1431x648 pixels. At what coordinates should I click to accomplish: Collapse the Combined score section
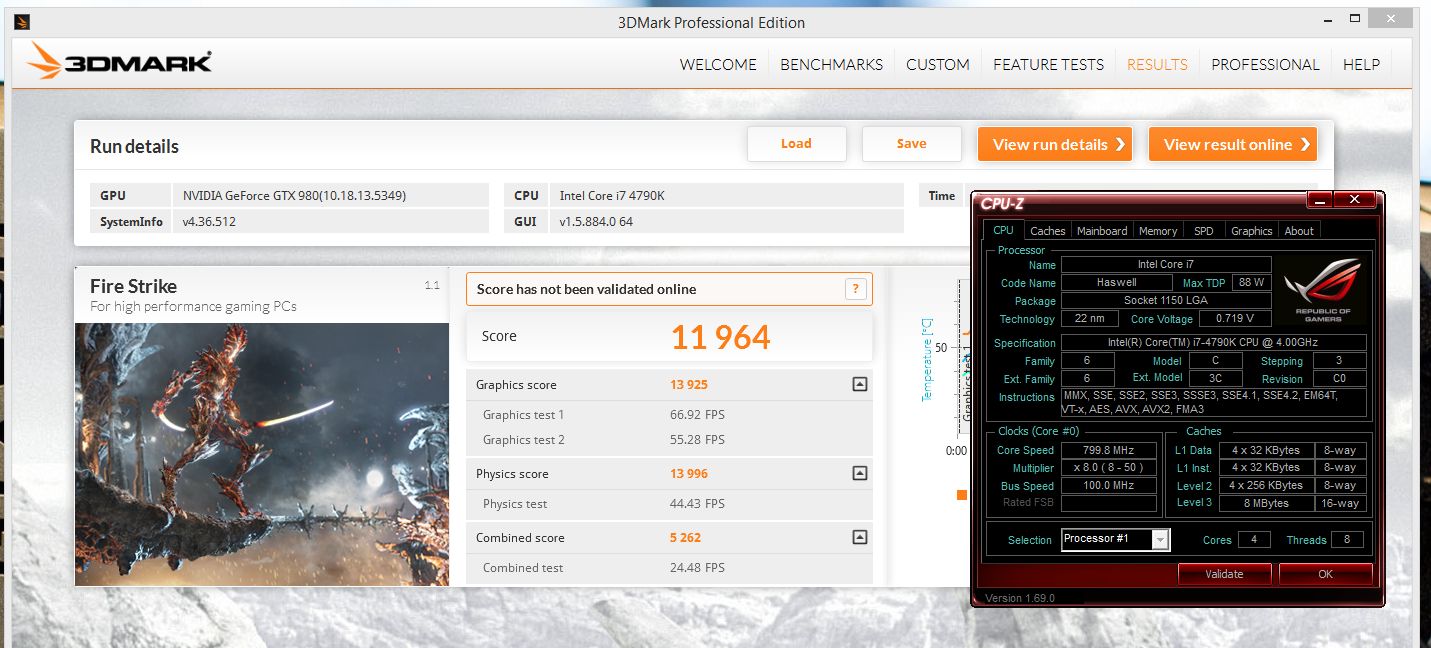[859, 537]
